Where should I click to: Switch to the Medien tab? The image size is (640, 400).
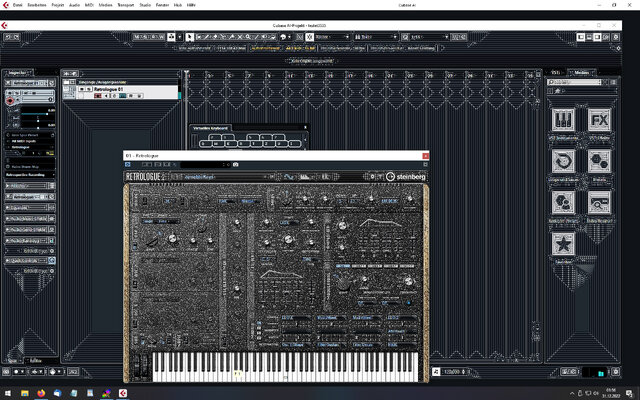(582, 73)
